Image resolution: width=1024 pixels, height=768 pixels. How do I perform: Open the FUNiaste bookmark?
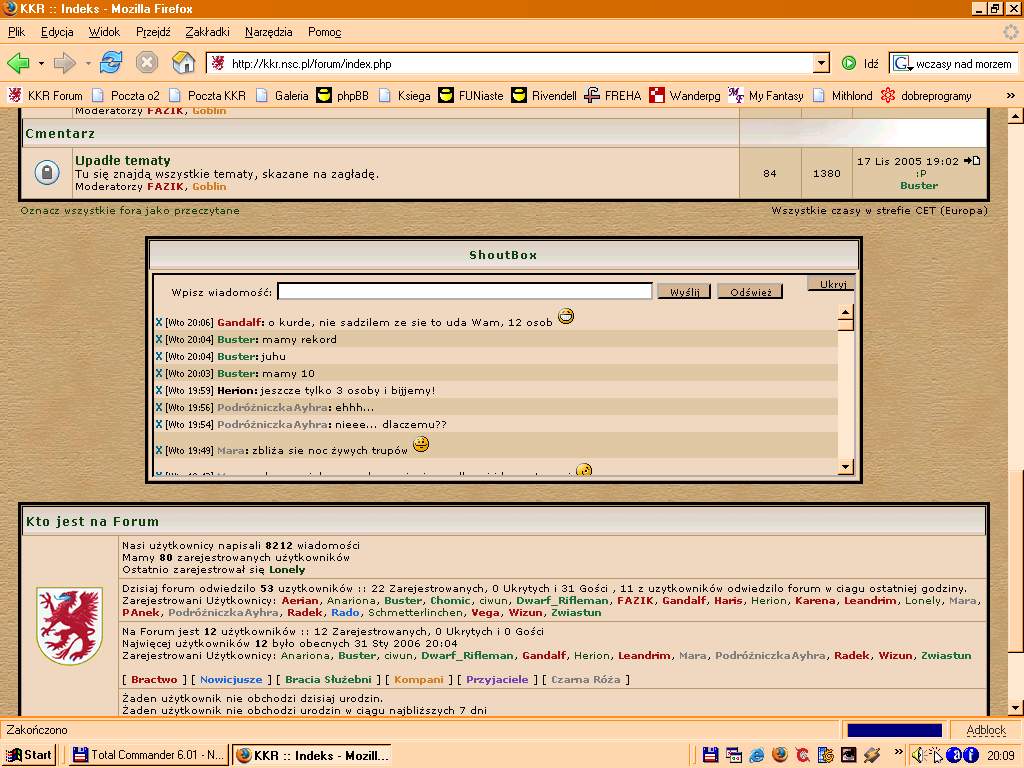pos(470,96)
